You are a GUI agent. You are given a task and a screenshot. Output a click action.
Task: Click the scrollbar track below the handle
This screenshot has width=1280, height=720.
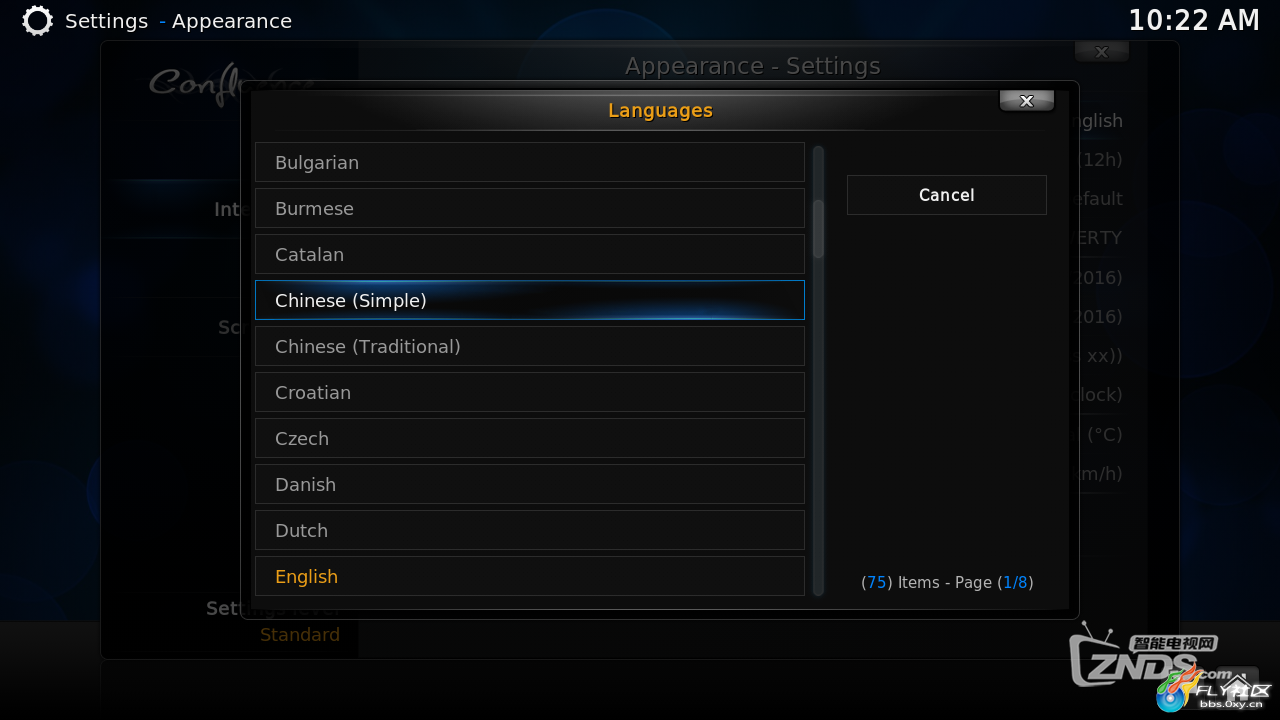point(818,425)
